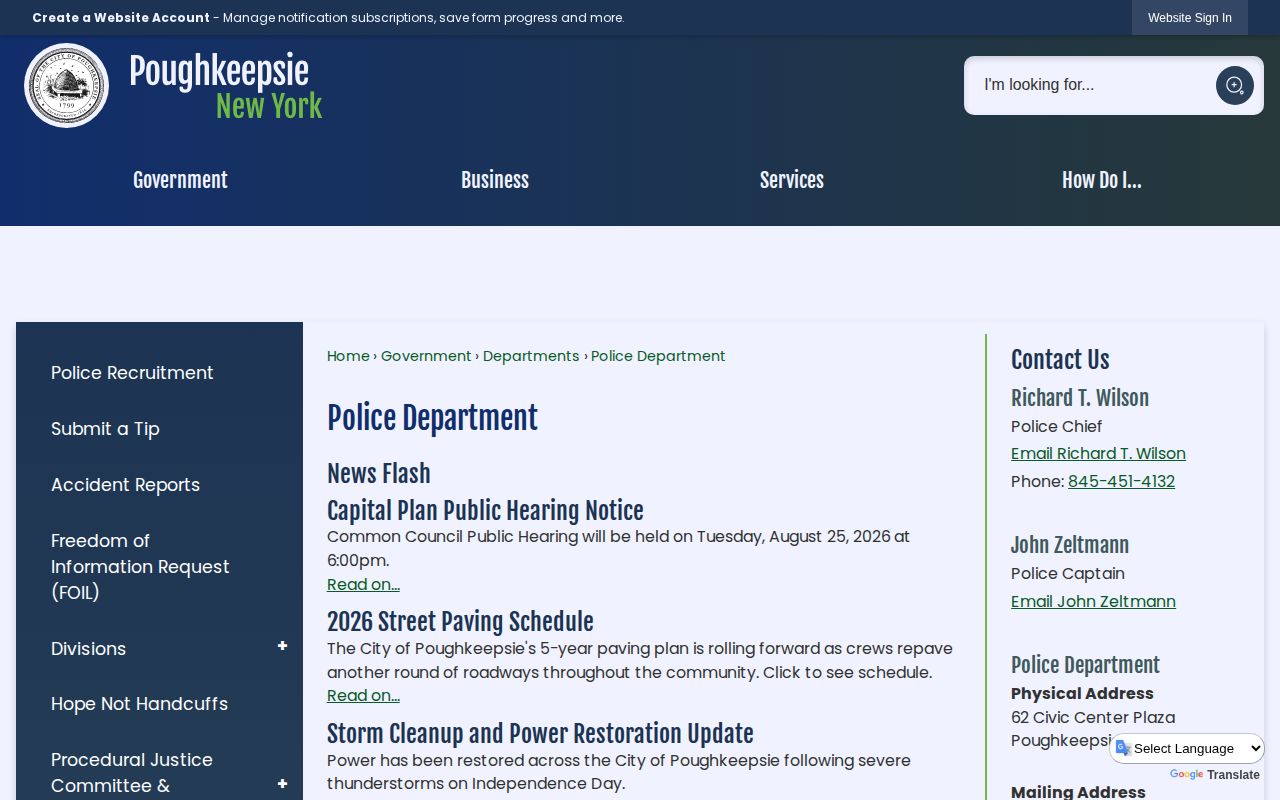Click the Poughkeepsie New York site title
Image resolution: width=1280 pixels, height=800 pixels.
click(x=225, y=87)
